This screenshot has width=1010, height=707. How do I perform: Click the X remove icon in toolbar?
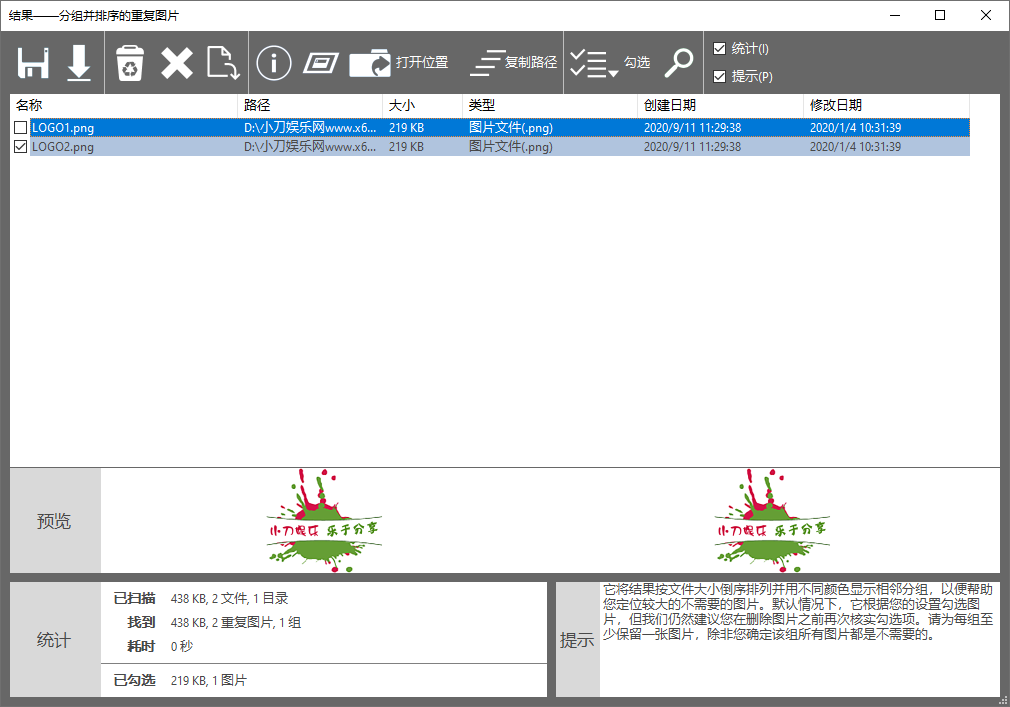[177, 63]
